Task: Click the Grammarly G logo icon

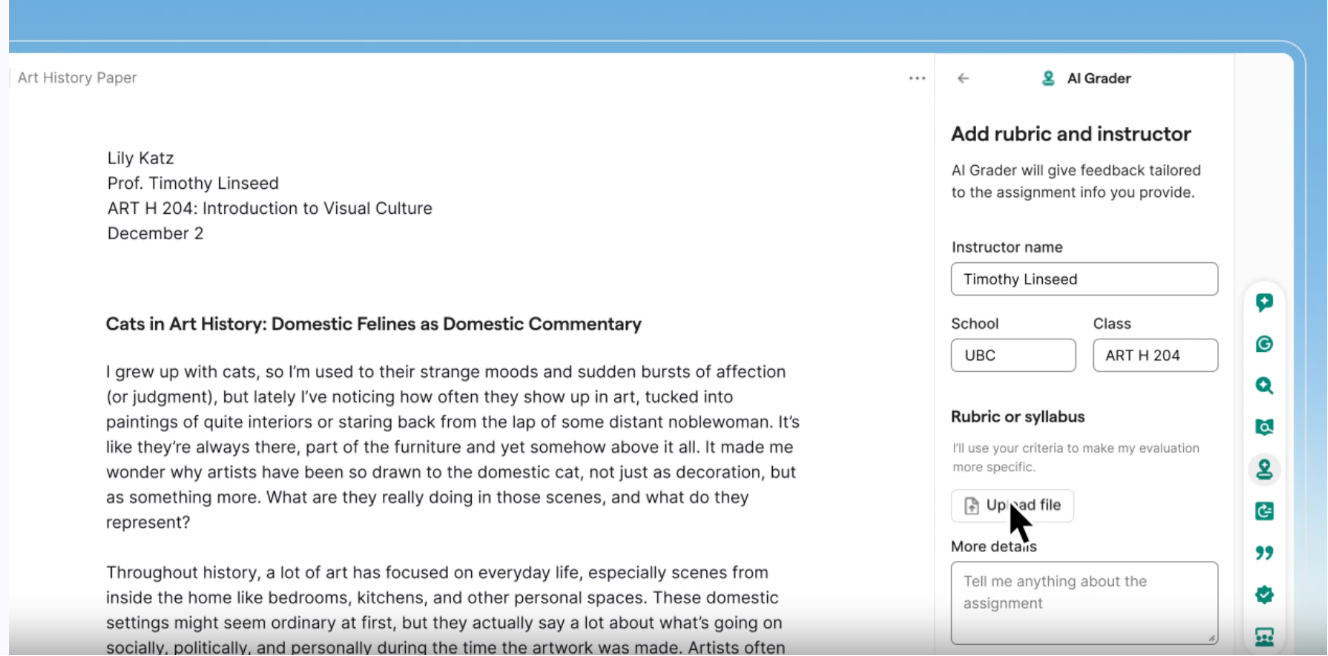Action: pos(1263,344)
